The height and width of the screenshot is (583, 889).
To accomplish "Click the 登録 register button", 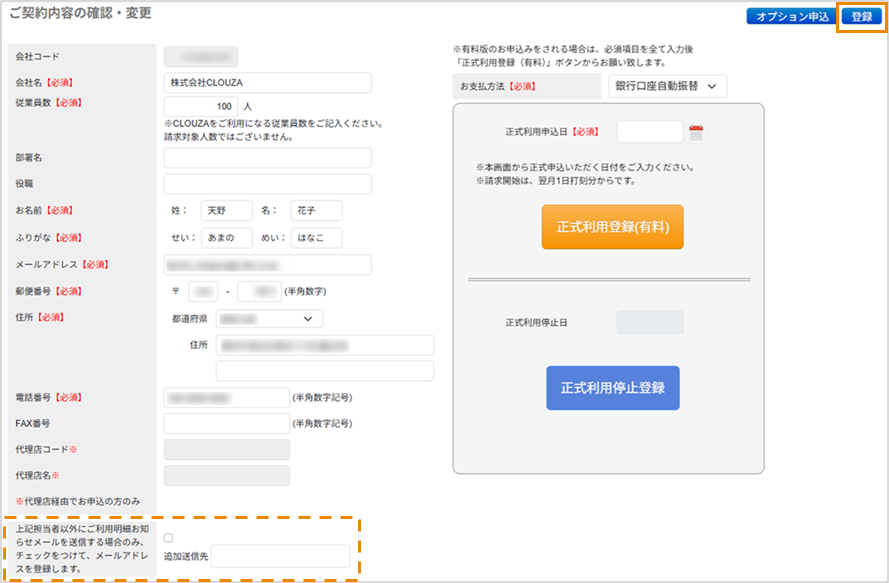I will [x=861, y=17].
